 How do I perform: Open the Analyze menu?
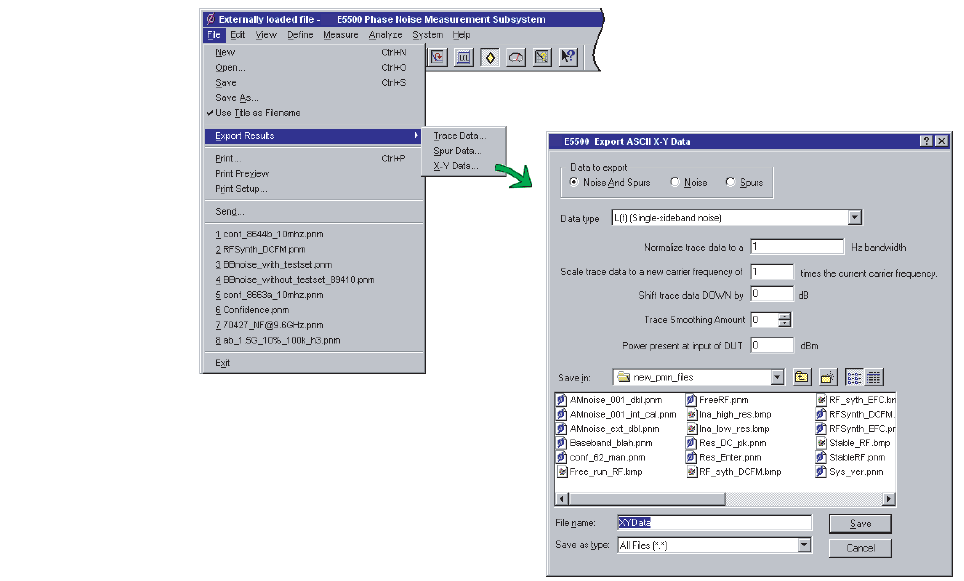click(x=385, y=35)
